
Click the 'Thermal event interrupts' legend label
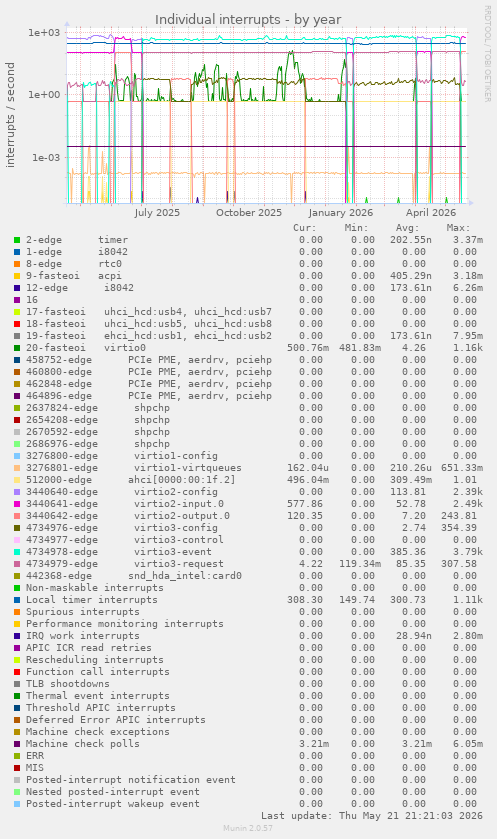coord(98,696)
